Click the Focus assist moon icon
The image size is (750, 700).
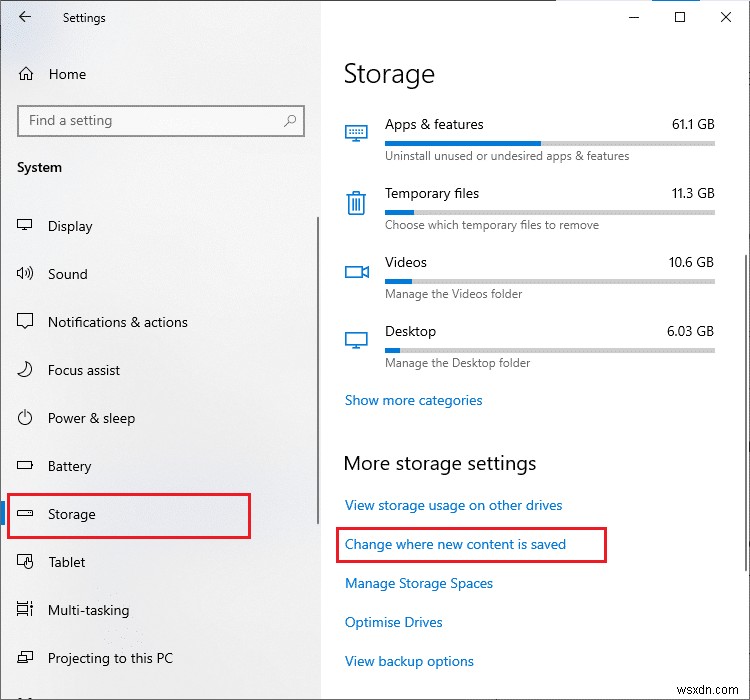26,370
